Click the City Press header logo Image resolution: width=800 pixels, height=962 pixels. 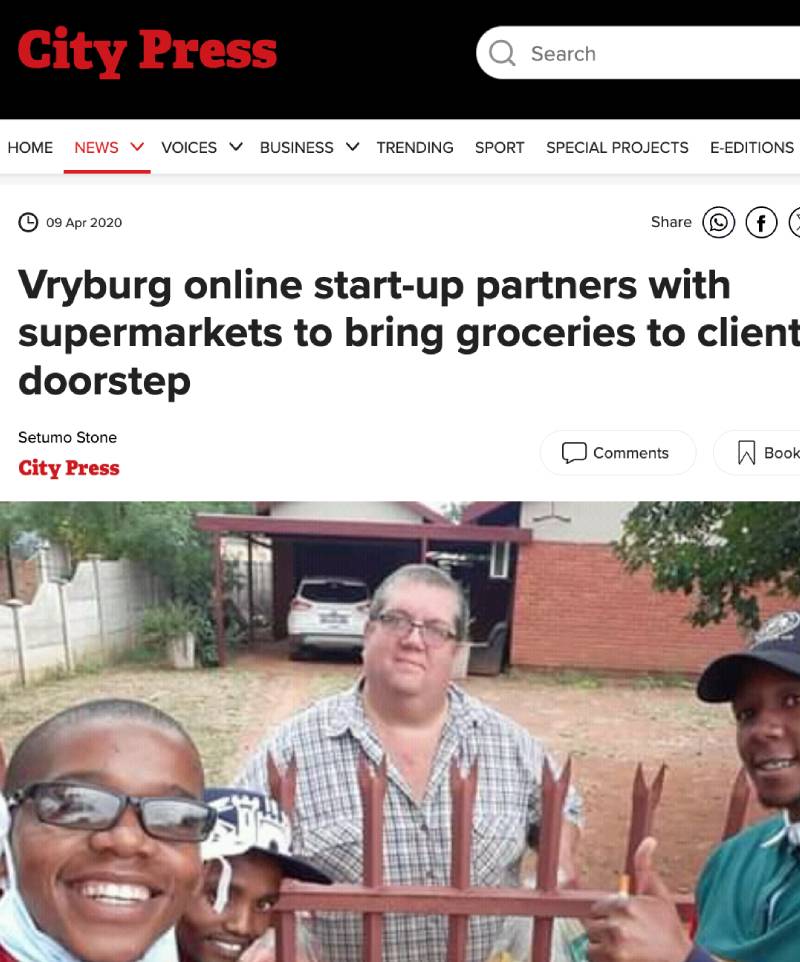[147, 52]
